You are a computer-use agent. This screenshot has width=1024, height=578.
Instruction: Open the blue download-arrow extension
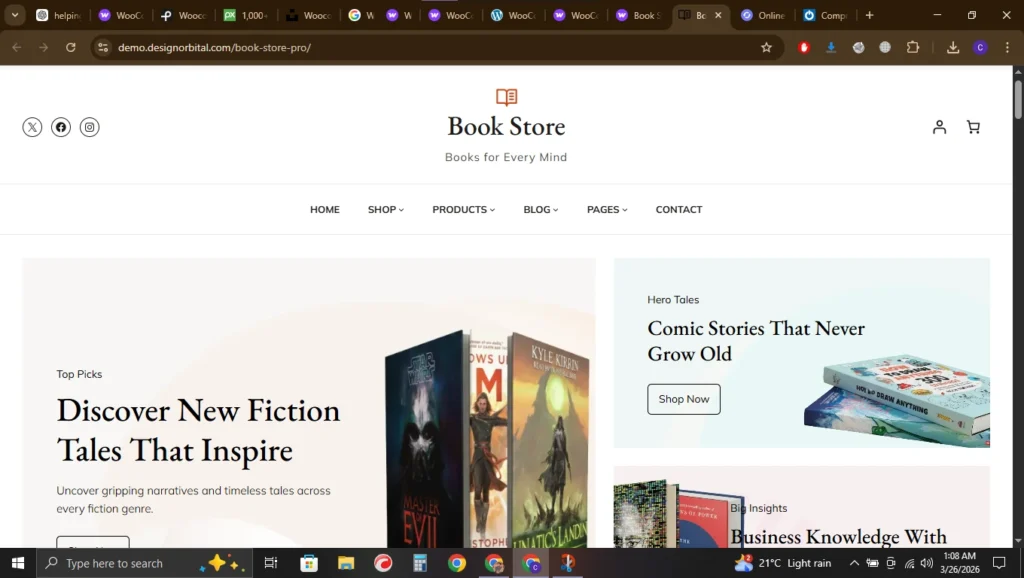click(831, 47)
